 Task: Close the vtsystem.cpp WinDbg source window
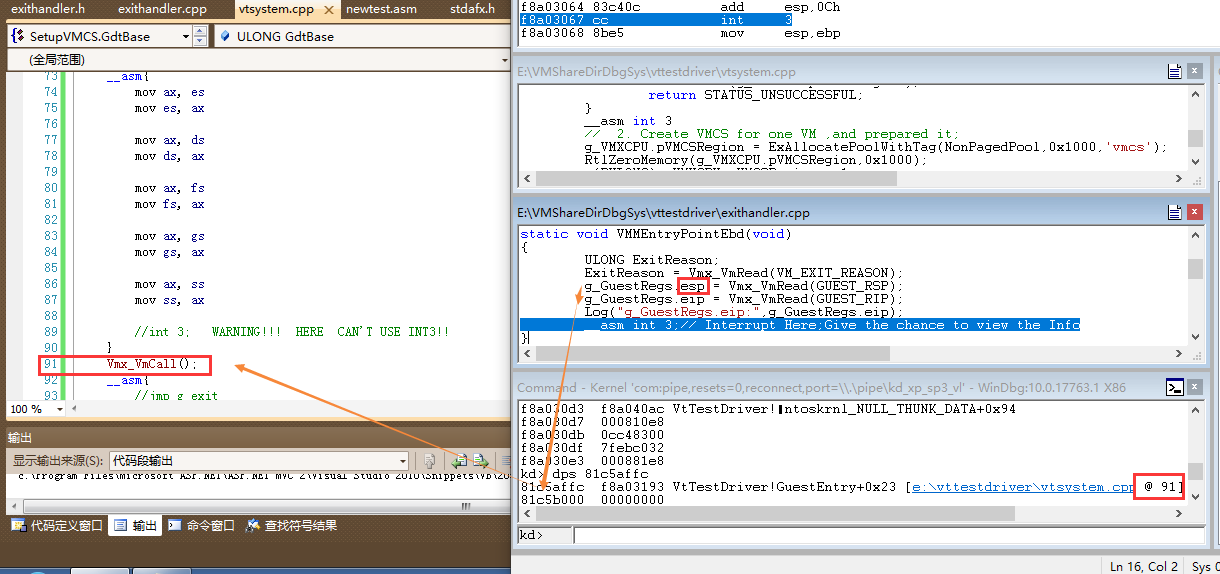(1194, 71)
